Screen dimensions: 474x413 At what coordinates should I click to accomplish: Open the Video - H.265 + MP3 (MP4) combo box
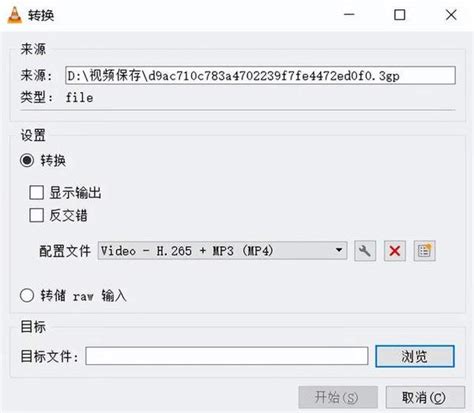pyautogui.click(x=222, y=251)
